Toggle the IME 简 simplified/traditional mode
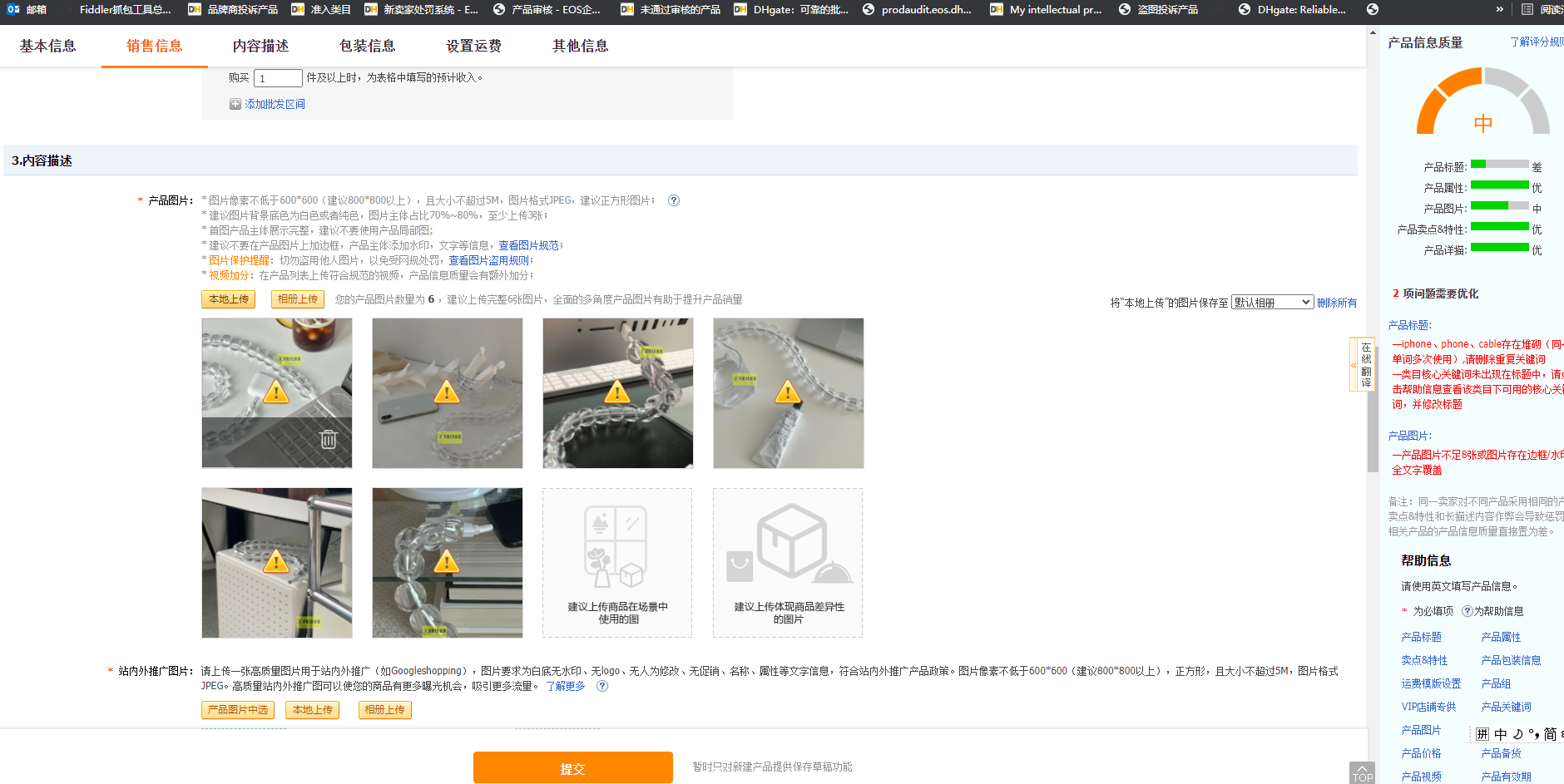1564x784 pixels. point(1550,734)
